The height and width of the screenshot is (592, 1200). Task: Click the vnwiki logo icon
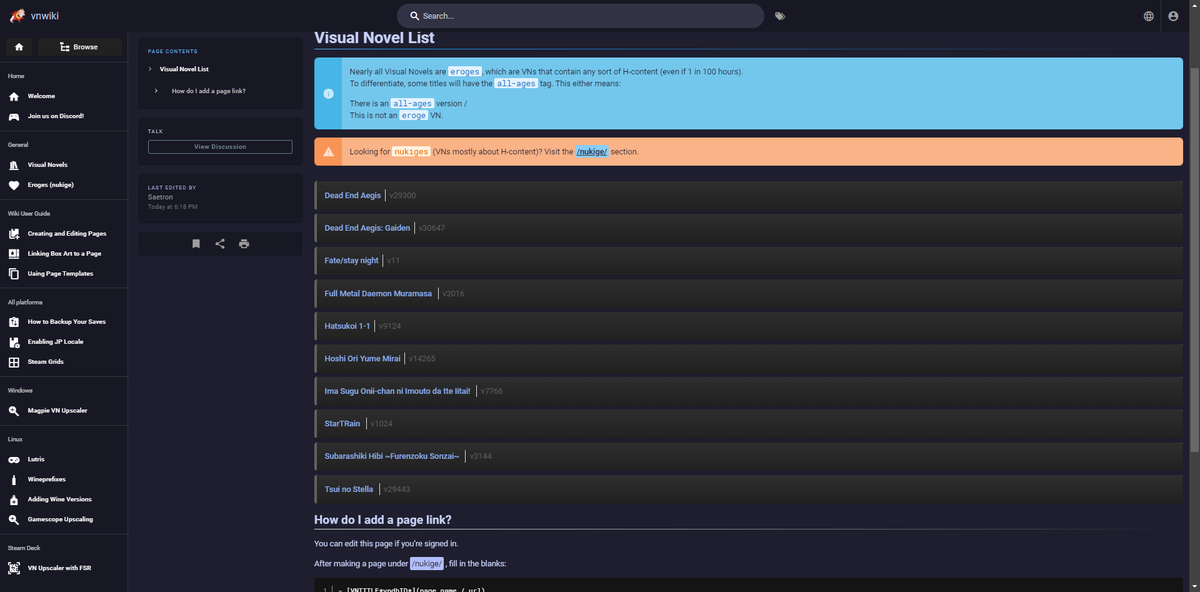[x=15, y=14]
